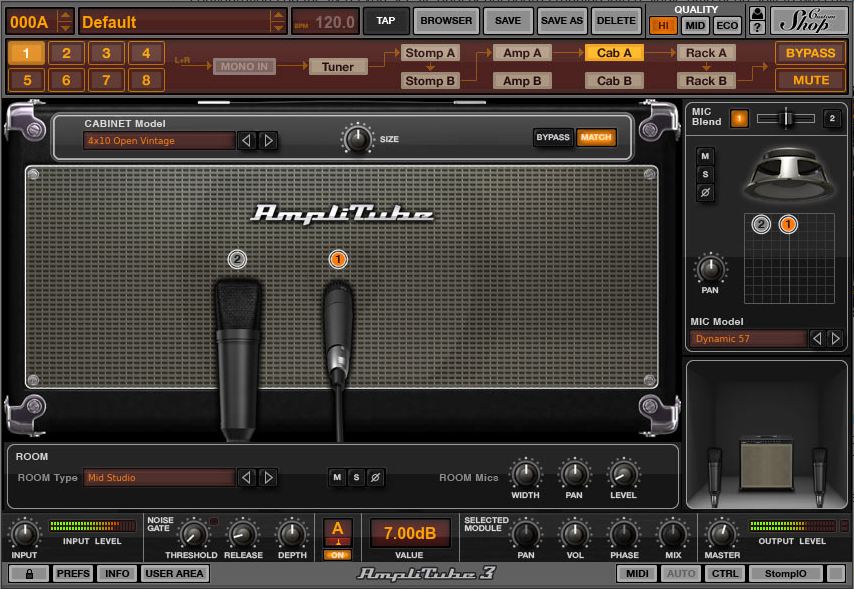854x589 pixels.
Task: Click the selected module PHASE knob
Action: (x=624, y=535)
